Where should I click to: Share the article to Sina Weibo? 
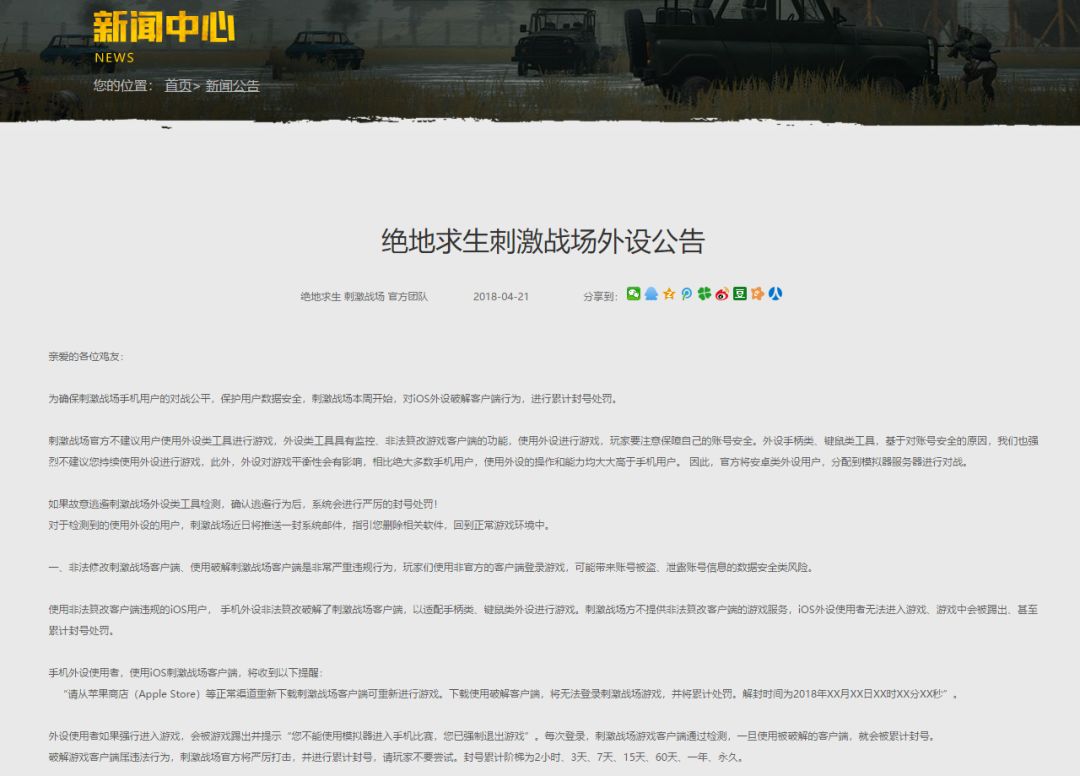coord(722,294)
